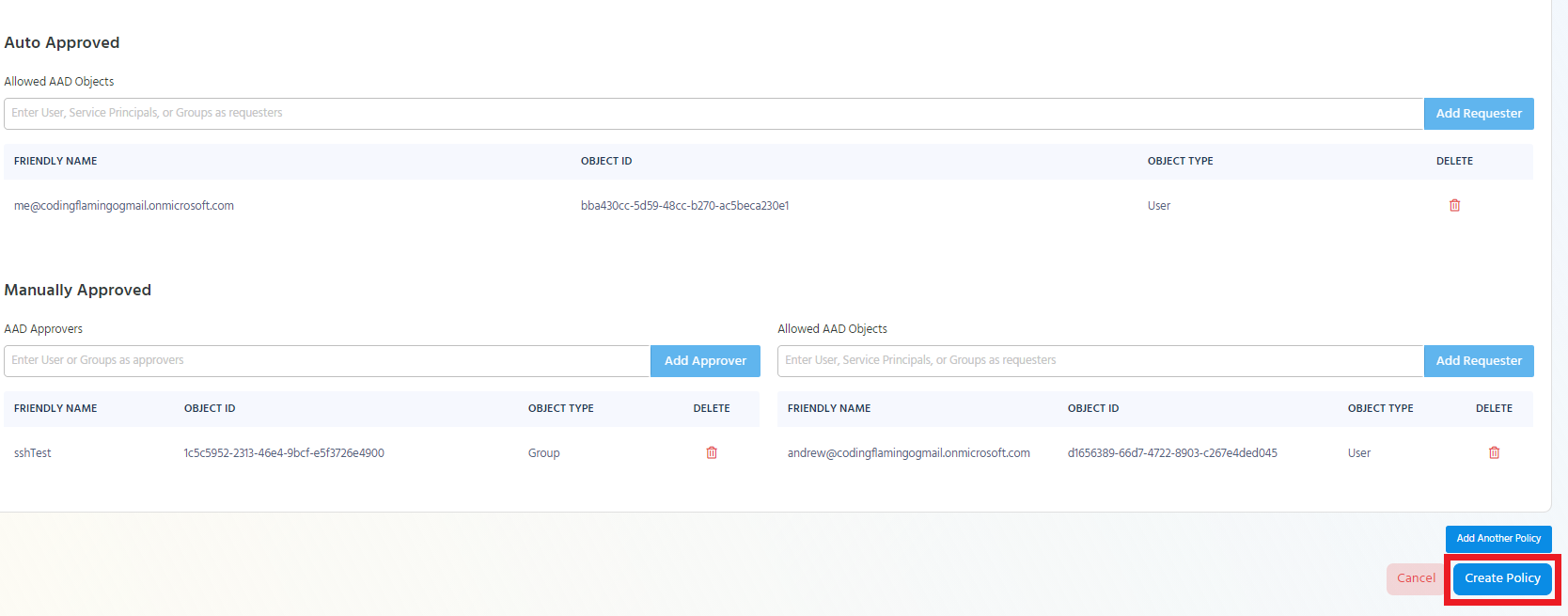This screenshot has height=616, width=1568.
Task: Click the Create Policy button
Action: point(1502,578)
